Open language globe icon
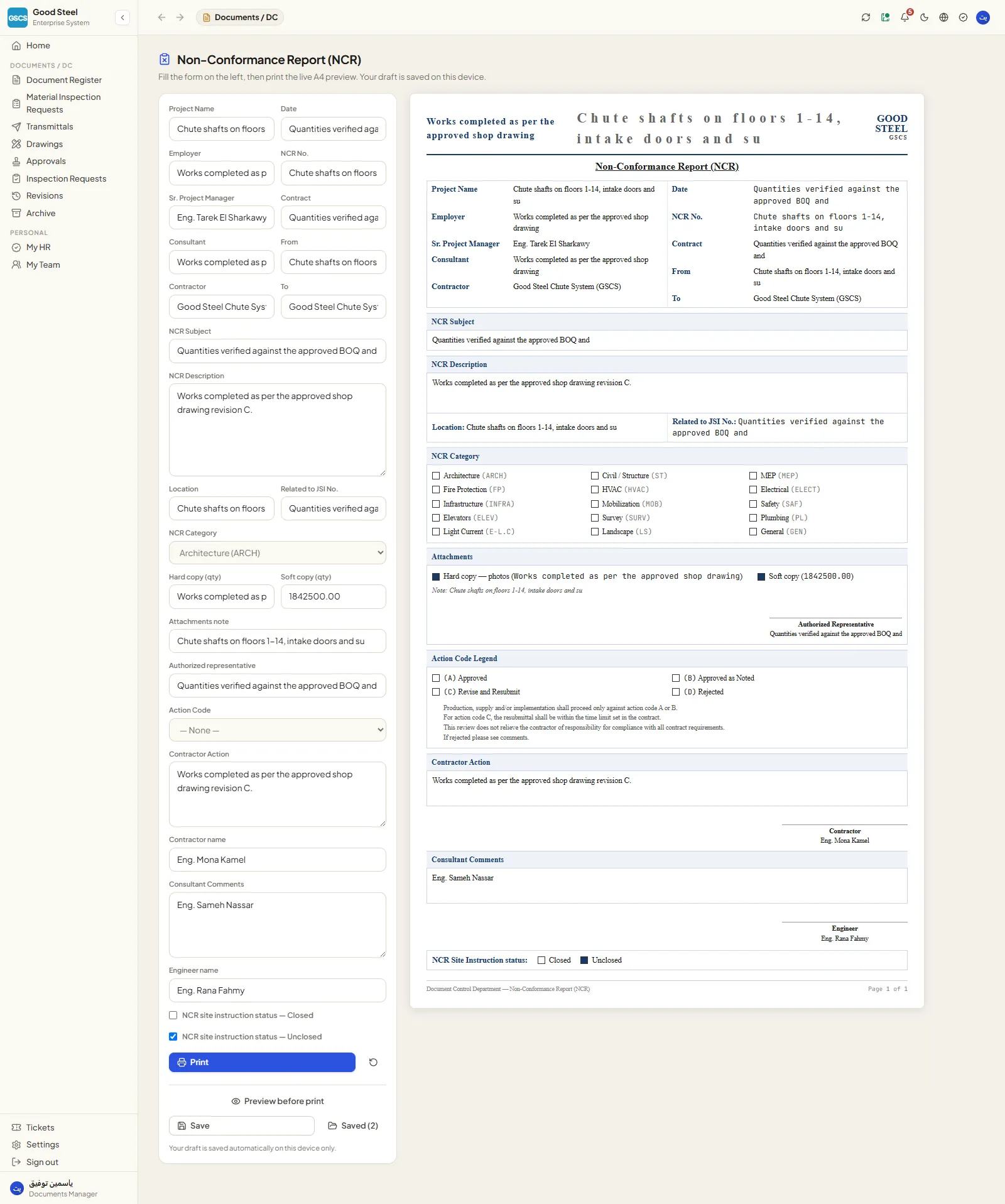 click(x=943, y=18)
